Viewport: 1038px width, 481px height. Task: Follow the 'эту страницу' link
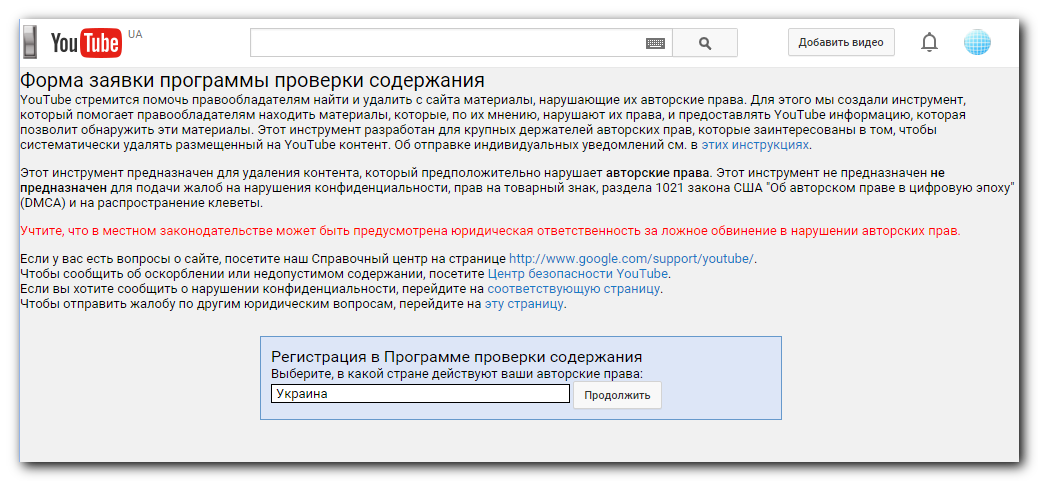tap(524, 304)
